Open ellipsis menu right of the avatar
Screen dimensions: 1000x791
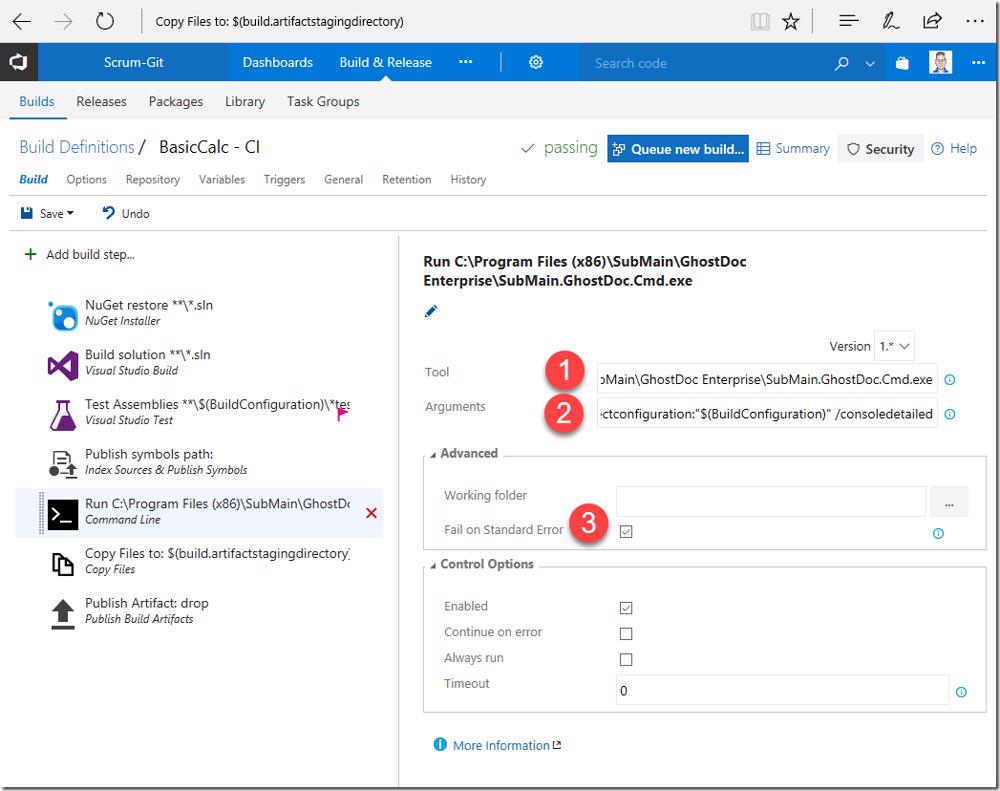tap(978, 63)
